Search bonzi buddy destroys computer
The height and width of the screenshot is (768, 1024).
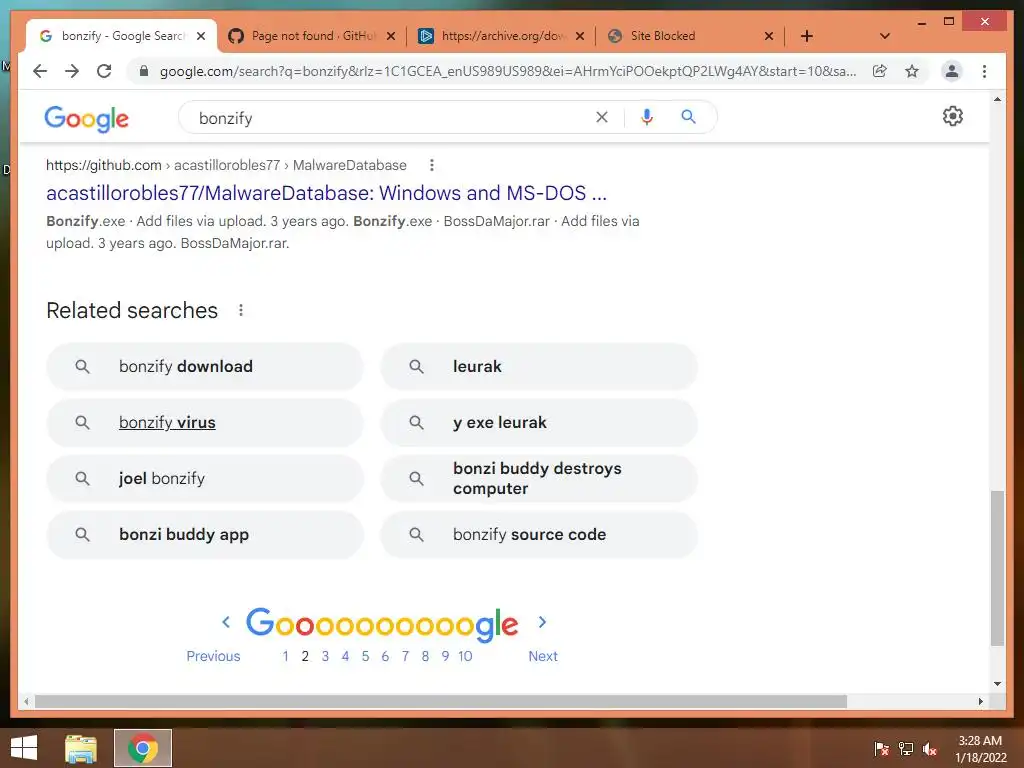pyautogui.click(x=539, y=479)
